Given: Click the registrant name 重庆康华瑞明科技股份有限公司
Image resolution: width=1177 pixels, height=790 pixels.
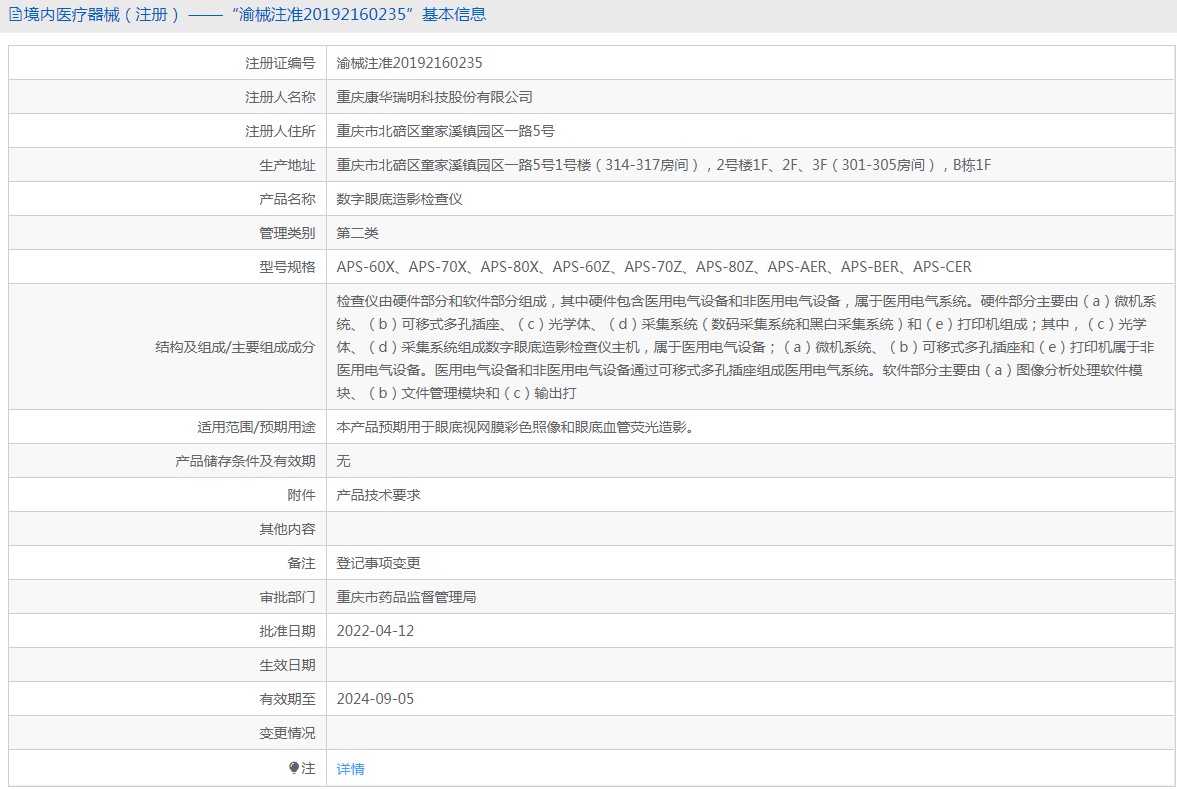Looking at the screenshot, I should click(435, 97).
